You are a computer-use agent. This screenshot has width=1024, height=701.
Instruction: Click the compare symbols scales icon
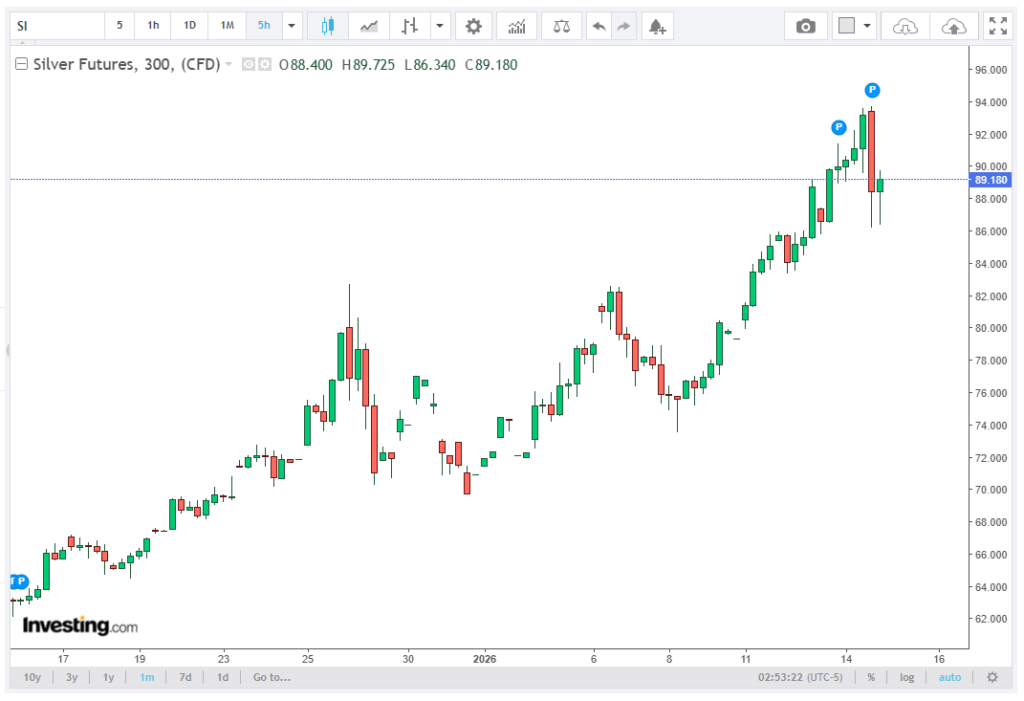pyautogui.click(x=561, y=26)
